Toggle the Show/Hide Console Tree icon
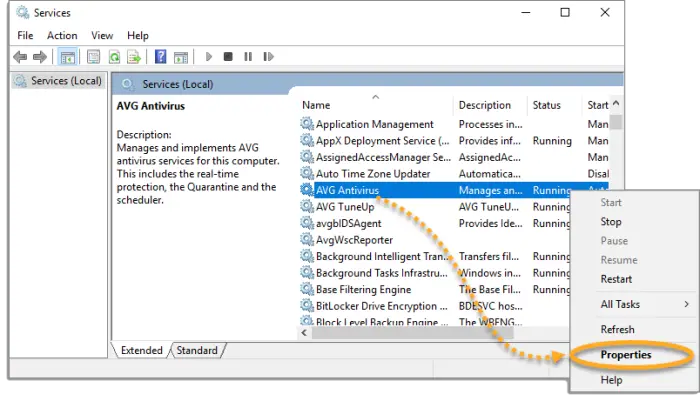700x401 pixels. pyautogui.click(x=68, y=57)
